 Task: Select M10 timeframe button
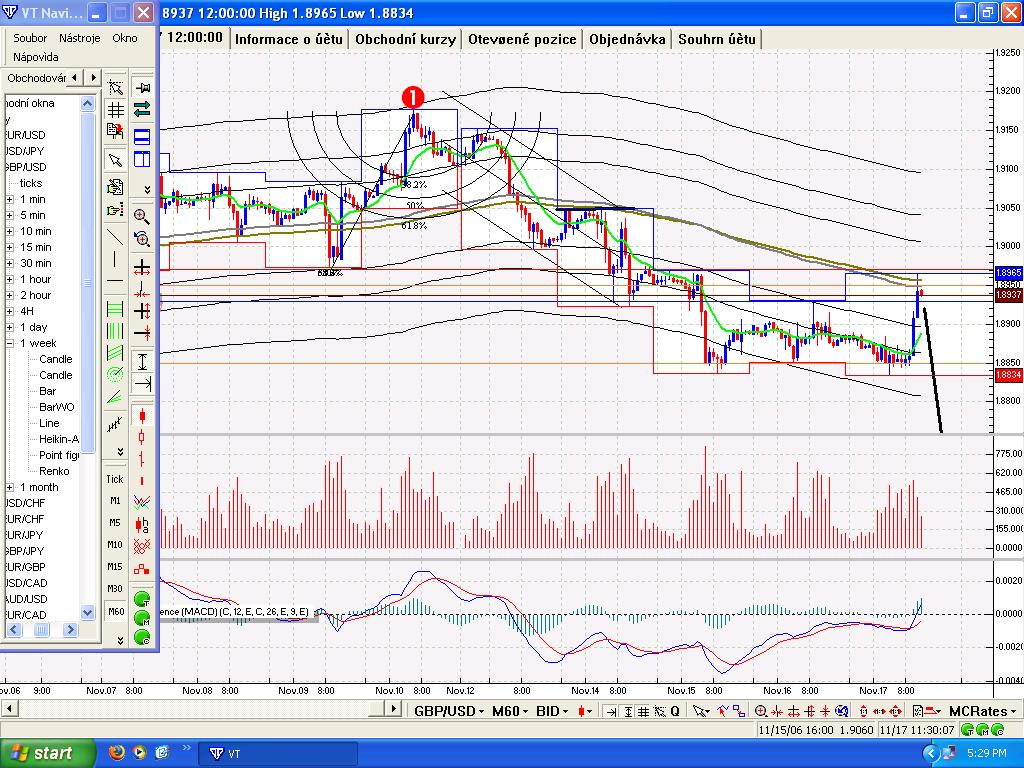coord(115,545)
